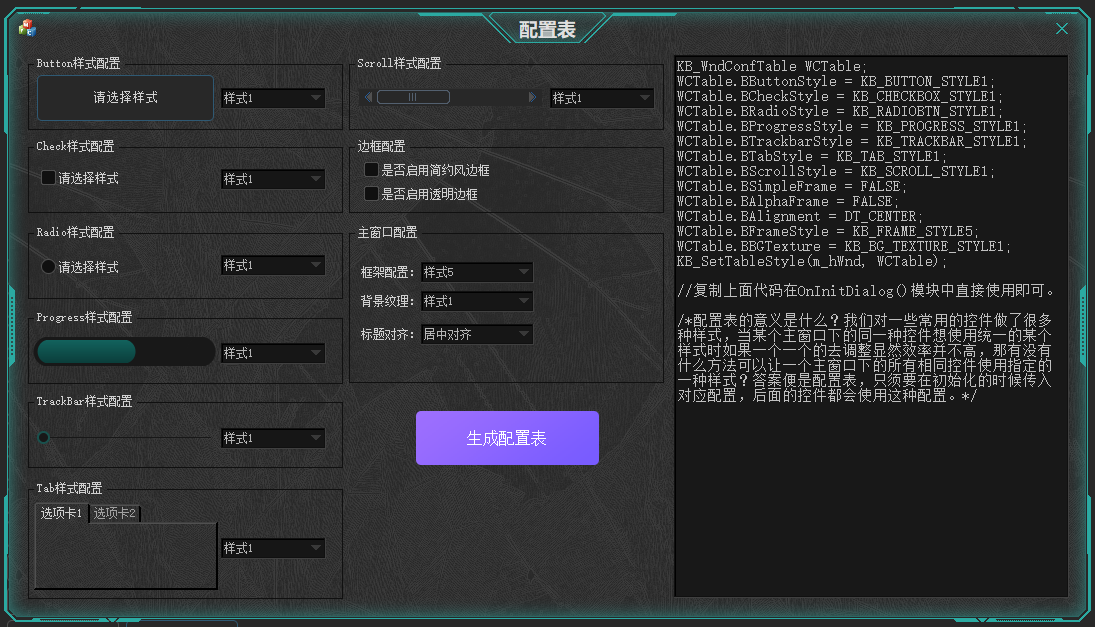Screen dimensions: 1095x627
Task: Open the Progress样式配置 style dropdown
Action: pyautogui.click(x=272, y=353)
